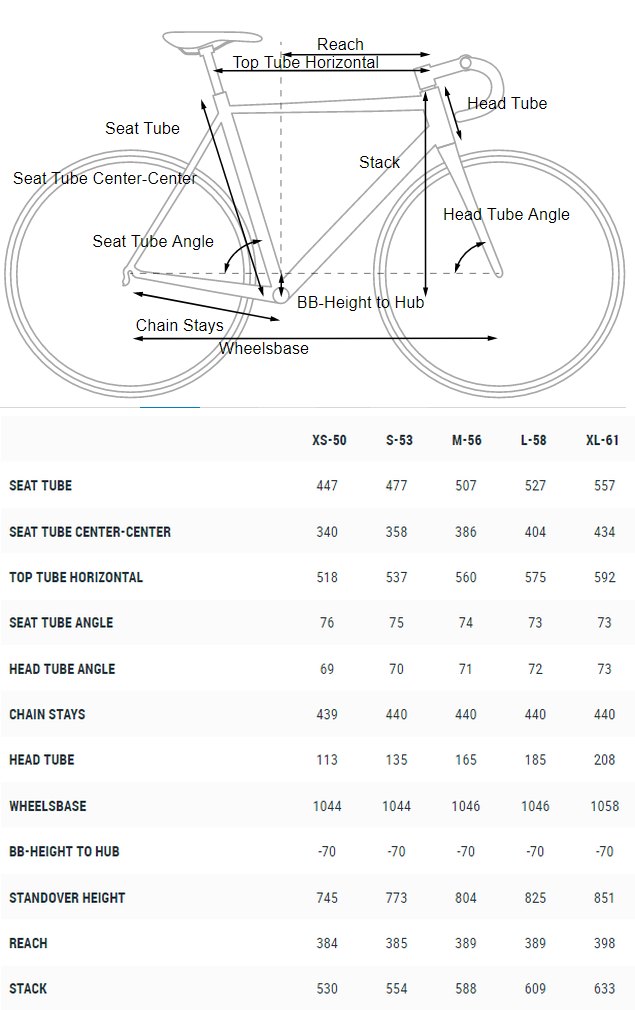Viewport: 635px width, 1010px height.
Task: Click the BB-Height to Hub diagram label
Action: tap(361, 302)
